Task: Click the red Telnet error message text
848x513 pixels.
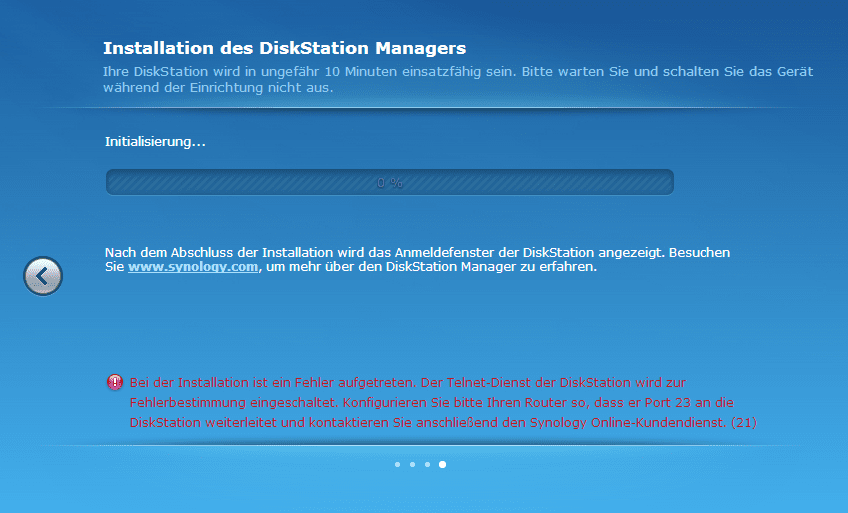Action: coord(443,403)
